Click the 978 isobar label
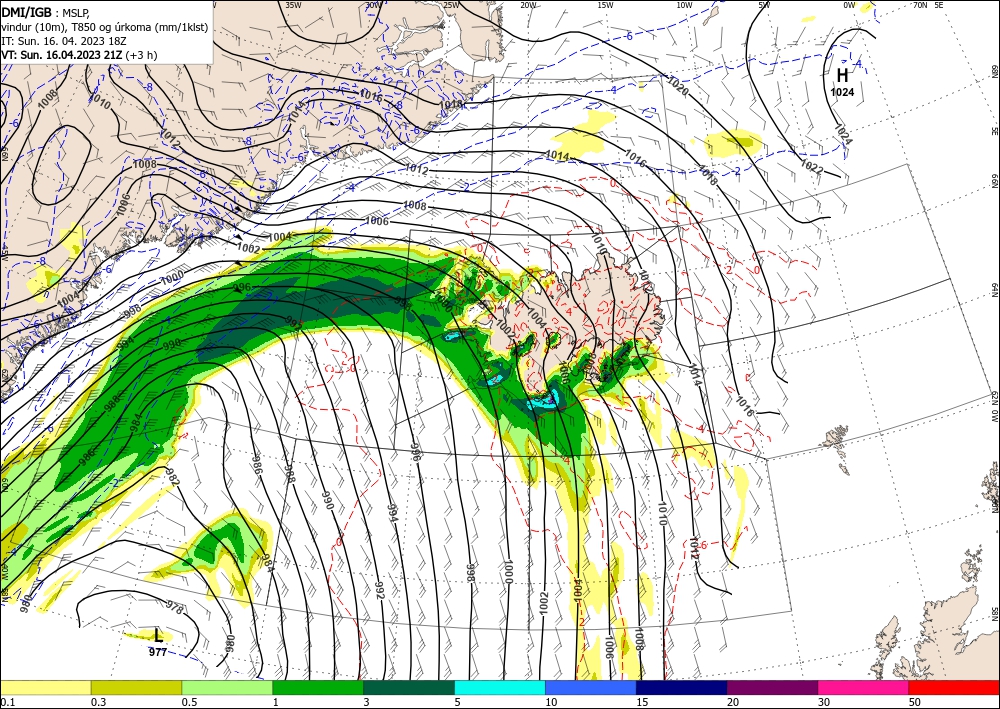The image size is (1000, 709). point(174,608)
